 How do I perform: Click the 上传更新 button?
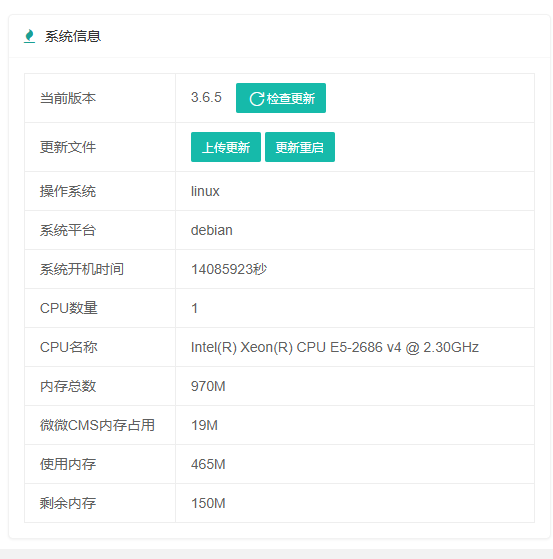point(226,147)
